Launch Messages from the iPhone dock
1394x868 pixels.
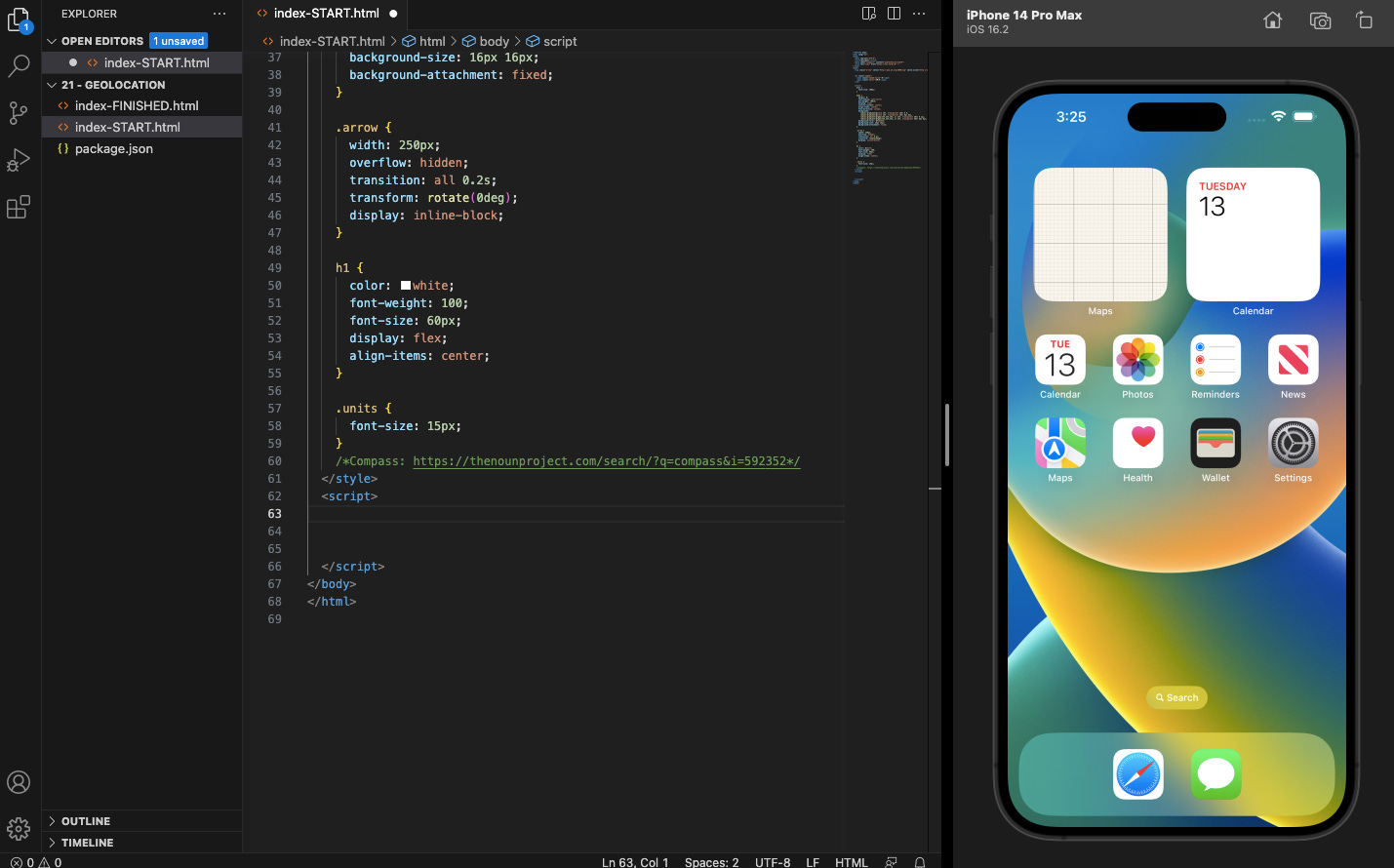coord(1216,774)
